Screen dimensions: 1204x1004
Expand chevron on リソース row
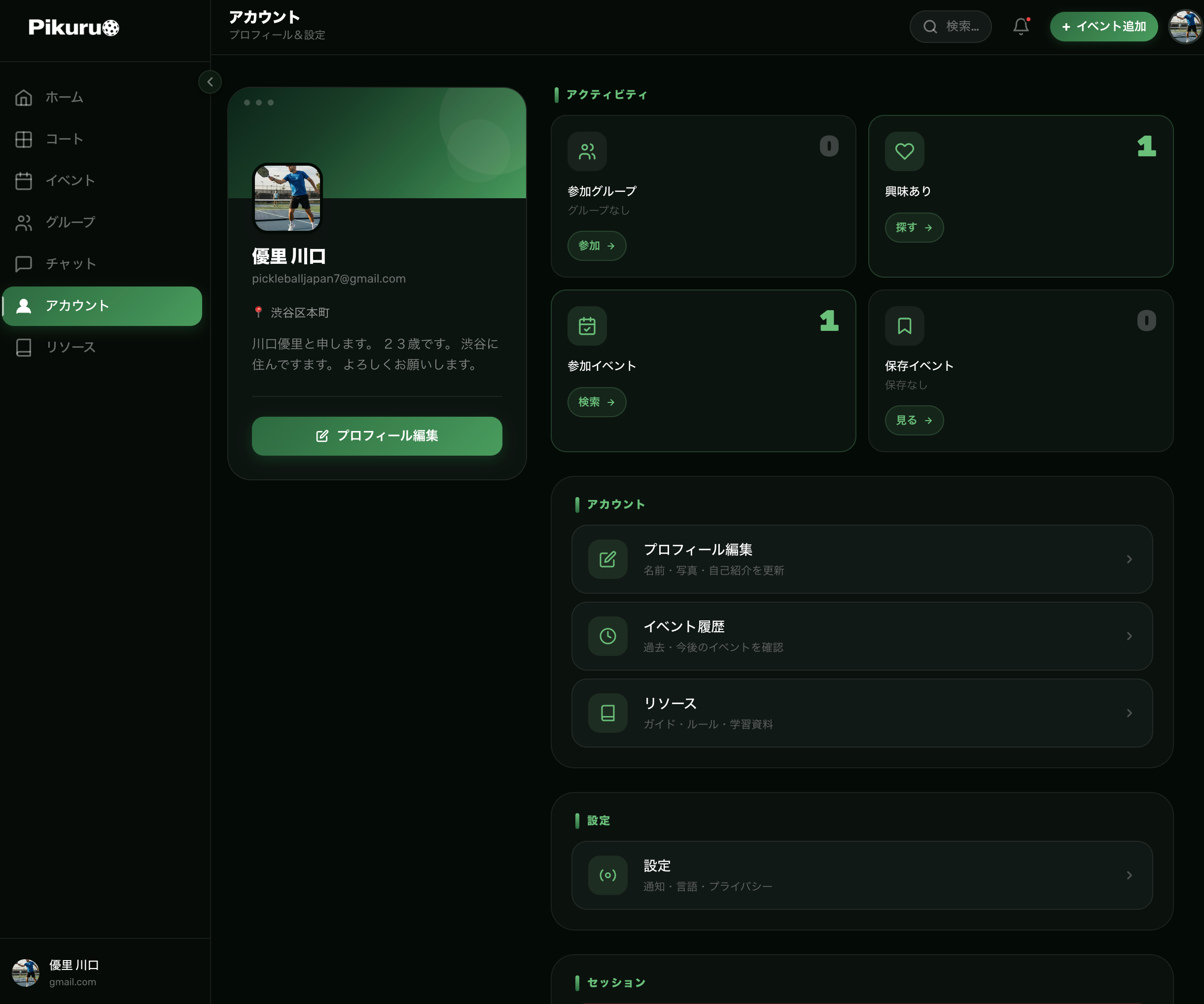(x=1129, y=713)
